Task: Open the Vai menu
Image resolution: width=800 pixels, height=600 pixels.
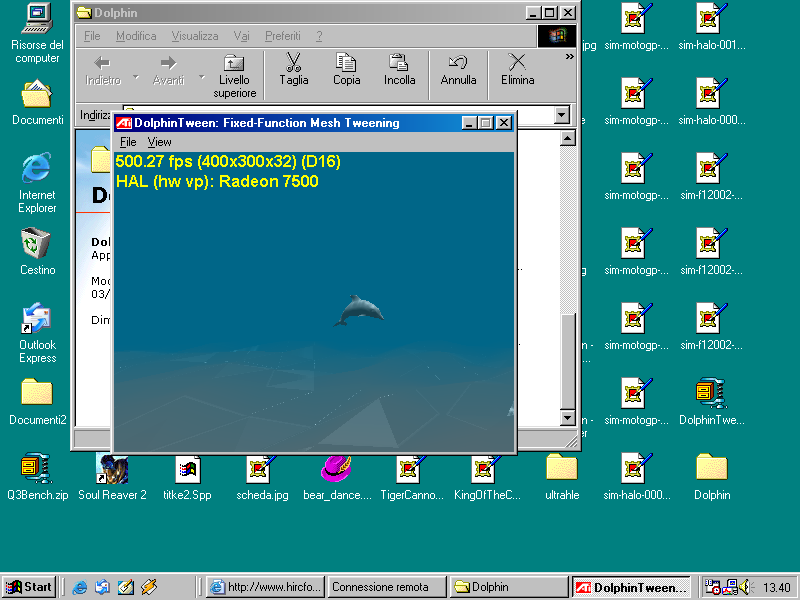Action: pyautogui.click(x=241, y=36)
